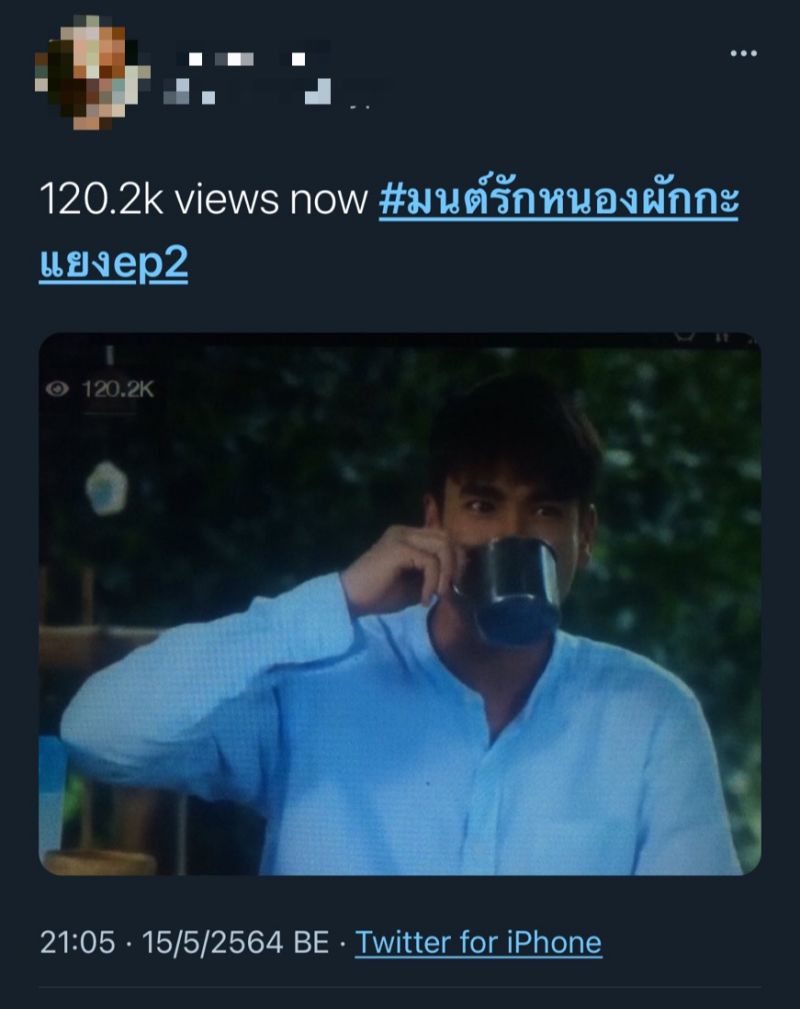Click the small vertical bar above the view count
Image resolution: width=800 pixels, height=1009 pixels.
pos(109,357)
